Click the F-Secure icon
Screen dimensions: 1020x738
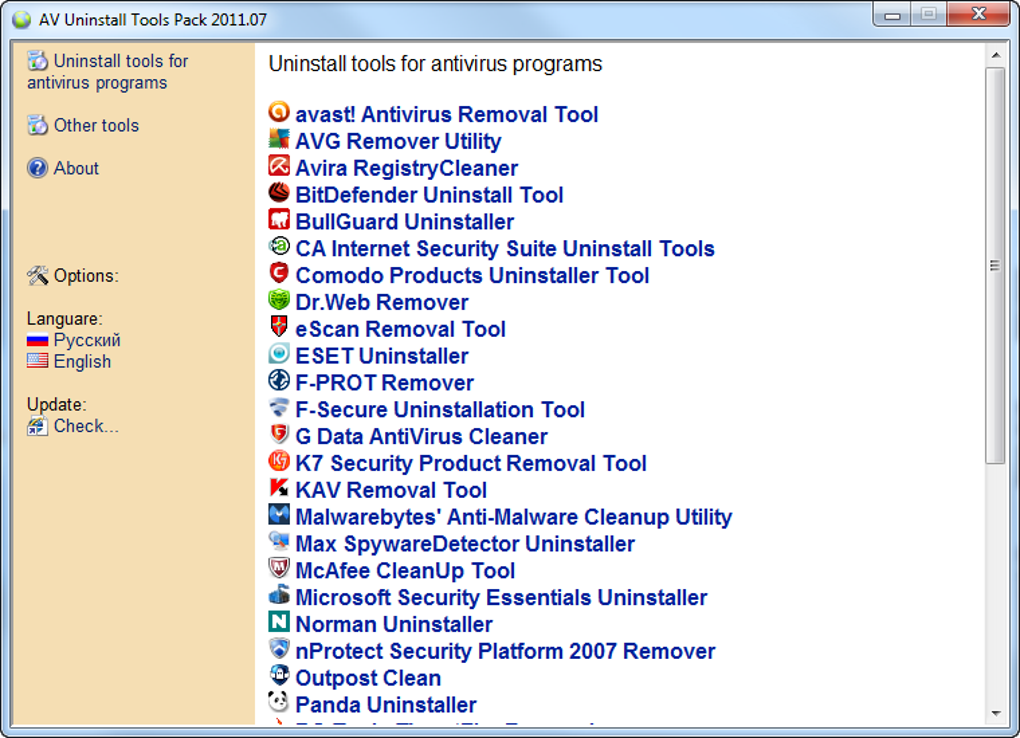279,407
